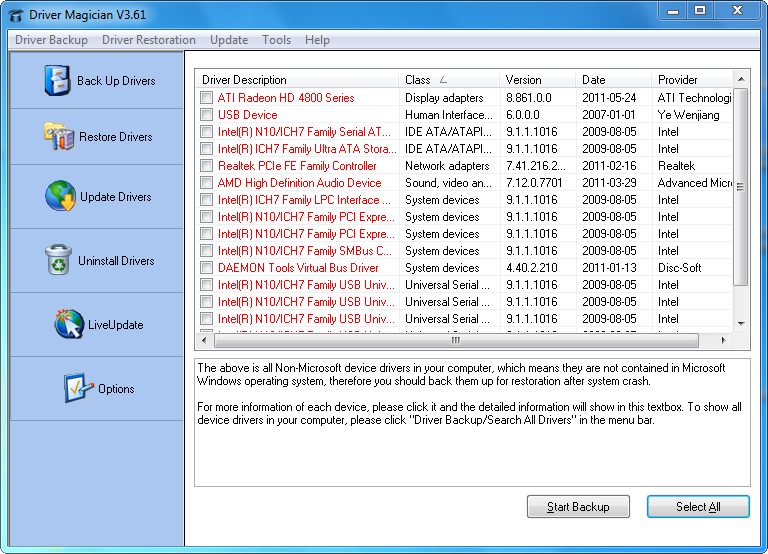Check the AMD High Definition Audio Device box
Viewport: 768px width, 554px height.
207,183
